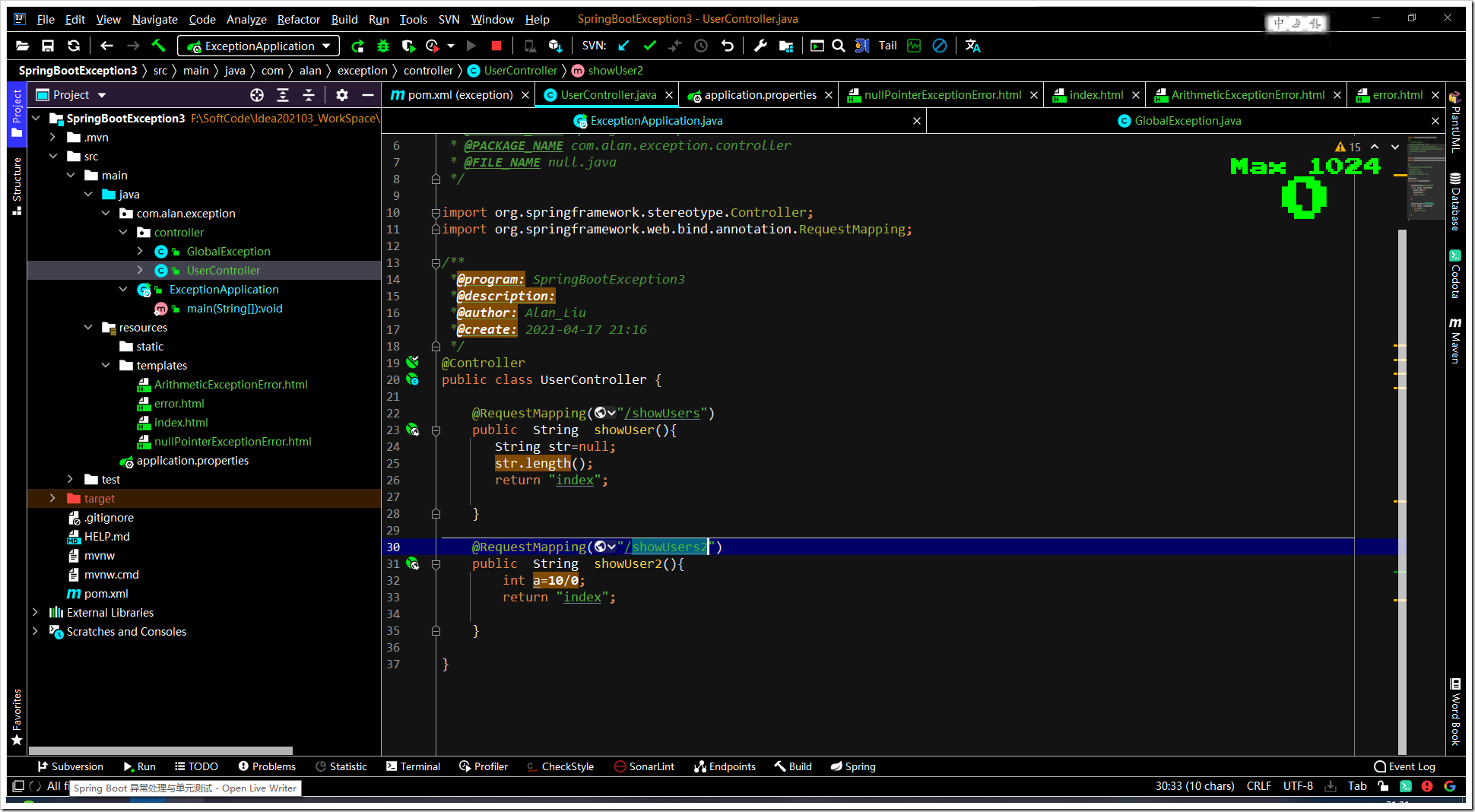The image size is (1475, 812).
Task: Select error.html in the project tree
Action: point(179,403)
